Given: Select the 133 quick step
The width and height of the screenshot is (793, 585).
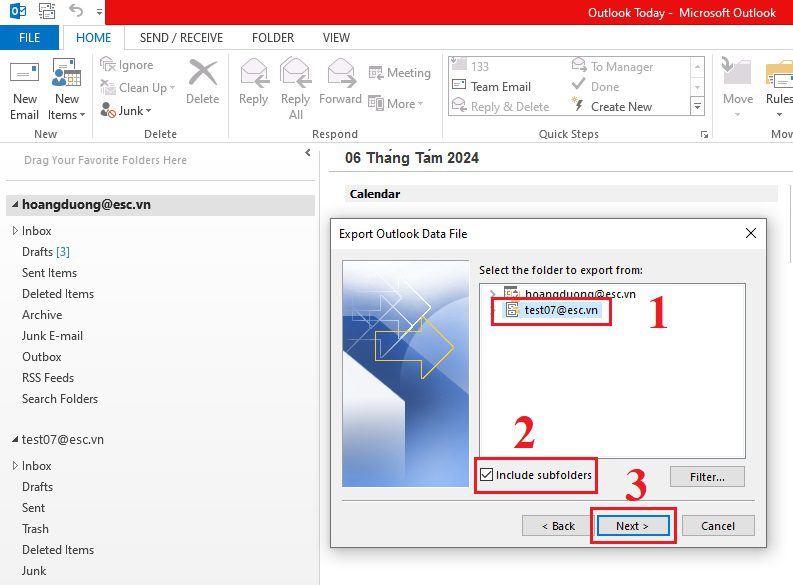Looking at the screenshot, I should pos(470,66).
